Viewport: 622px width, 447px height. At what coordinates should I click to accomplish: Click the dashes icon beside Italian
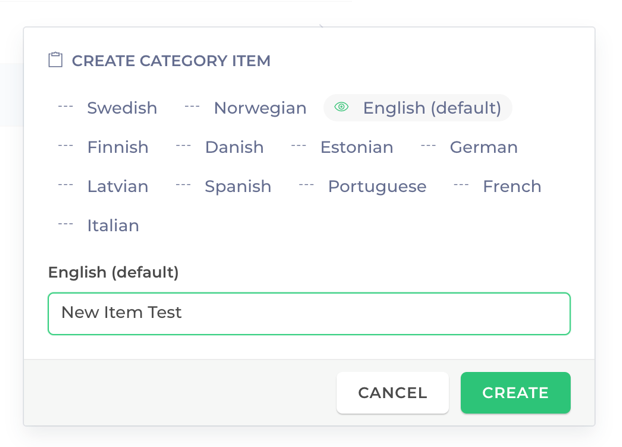click(x=65, y=224)
